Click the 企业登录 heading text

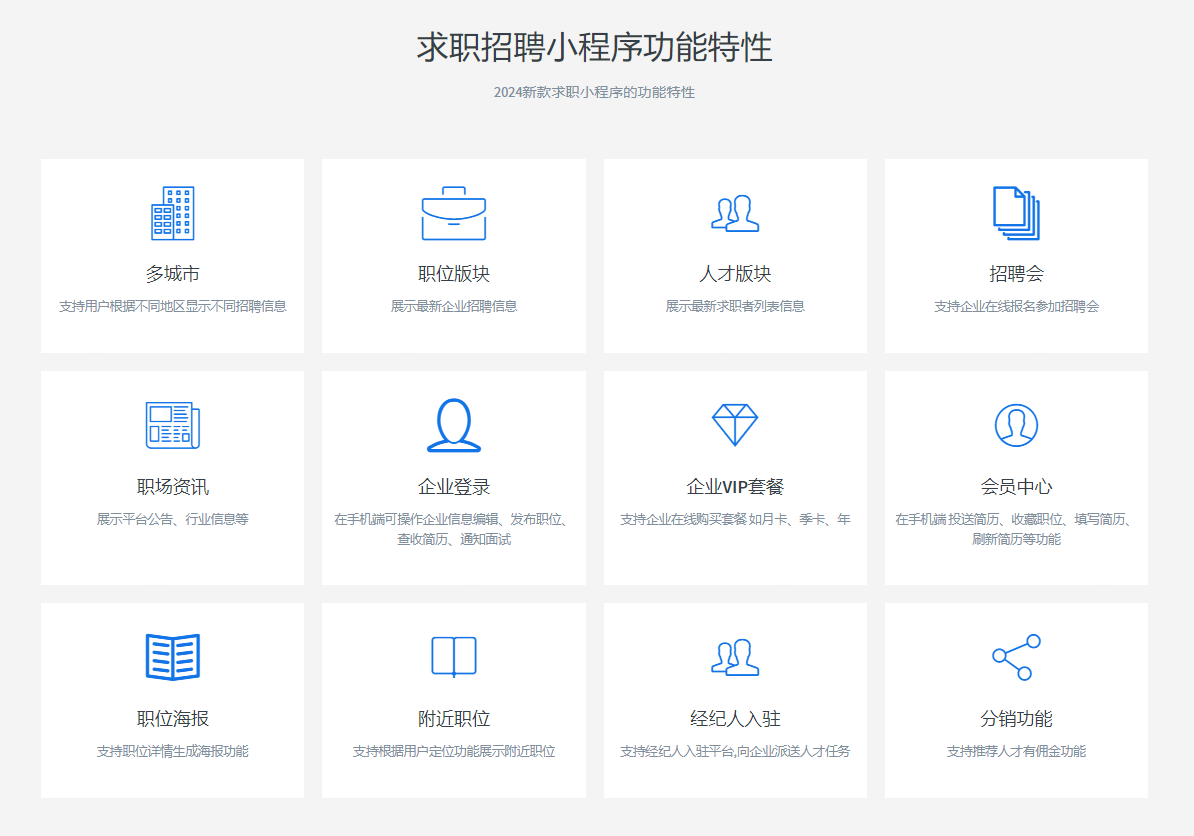(x=453, y=487)
